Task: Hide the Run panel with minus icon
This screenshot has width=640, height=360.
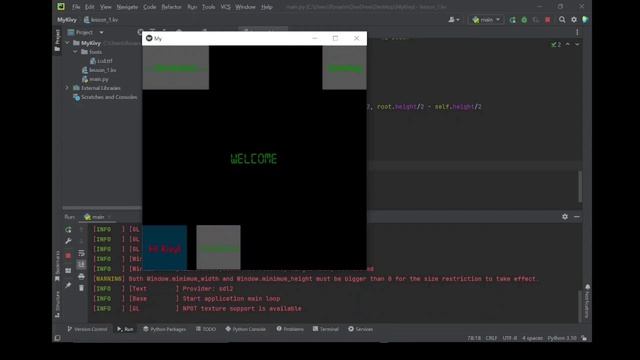Action: [x=577, y=217]
